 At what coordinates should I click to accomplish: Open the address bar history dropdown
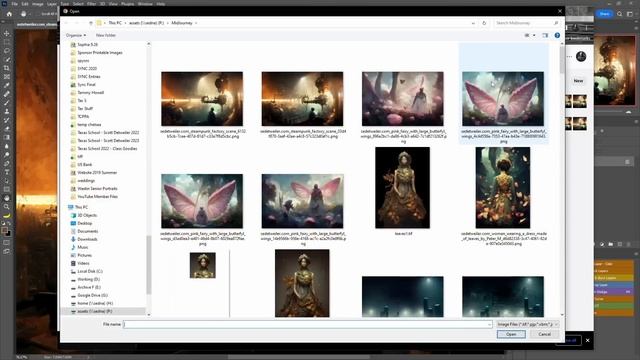473,23
